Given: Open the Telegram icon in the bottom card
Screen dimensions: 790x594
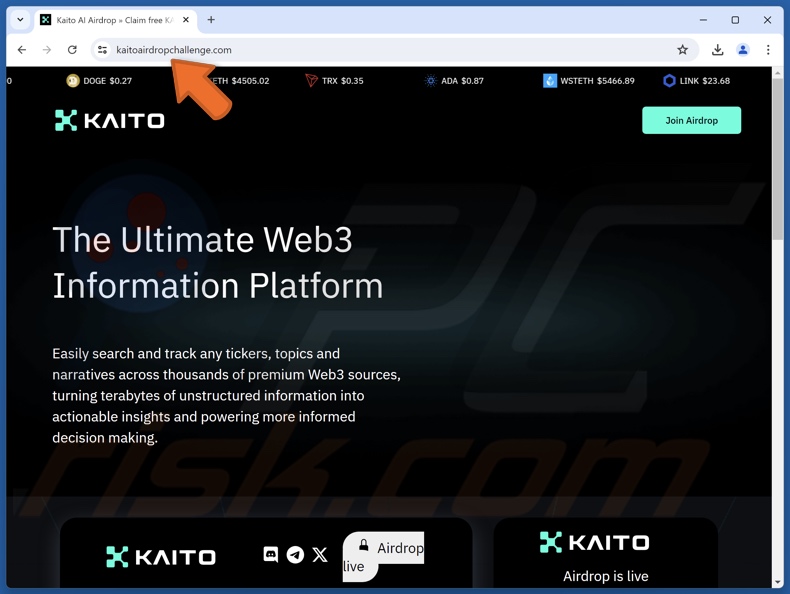Looking at the screenshot, I should (295, 555).
